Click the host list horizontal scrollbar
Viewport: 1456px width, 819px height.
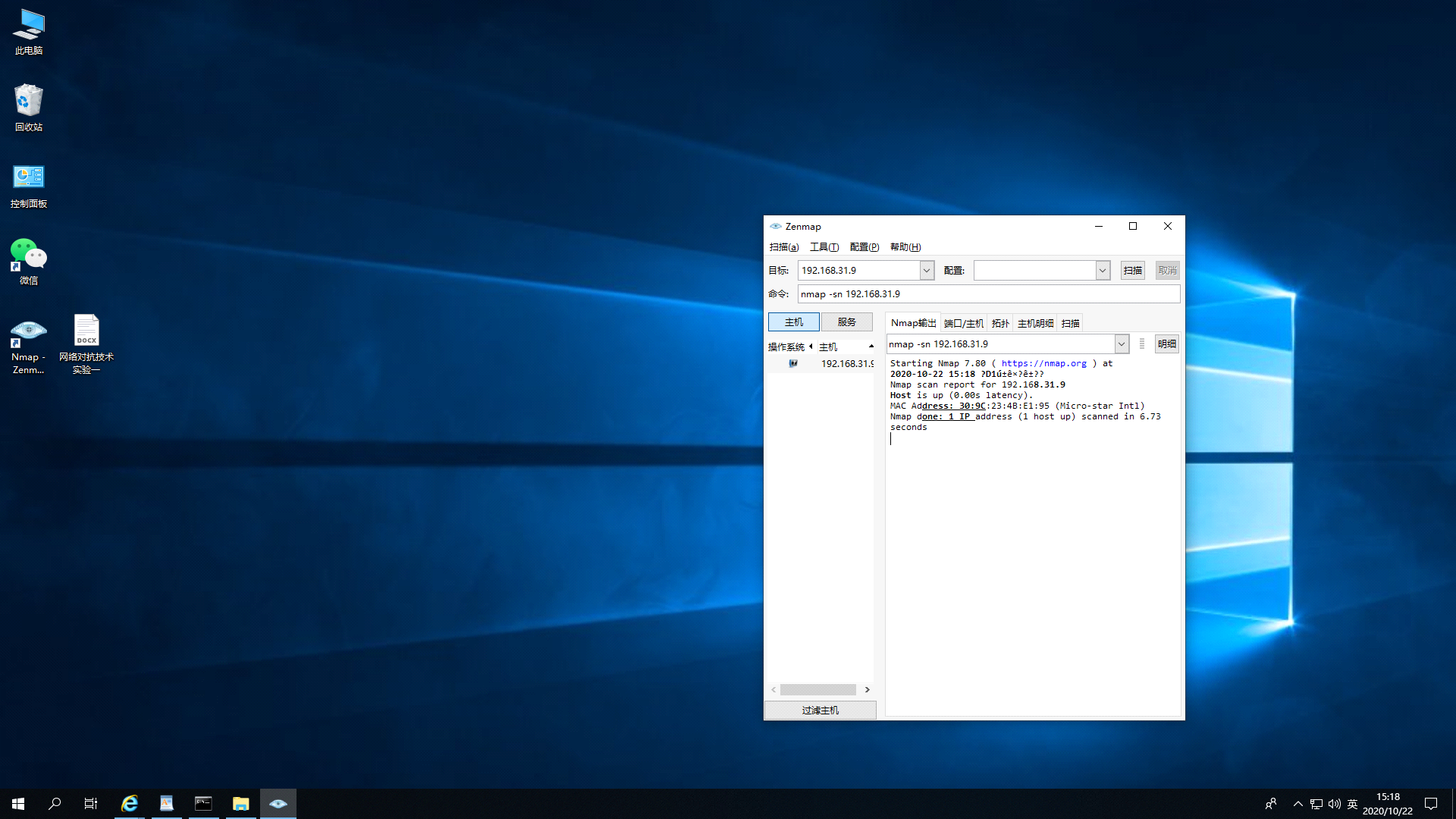(818, 690)
